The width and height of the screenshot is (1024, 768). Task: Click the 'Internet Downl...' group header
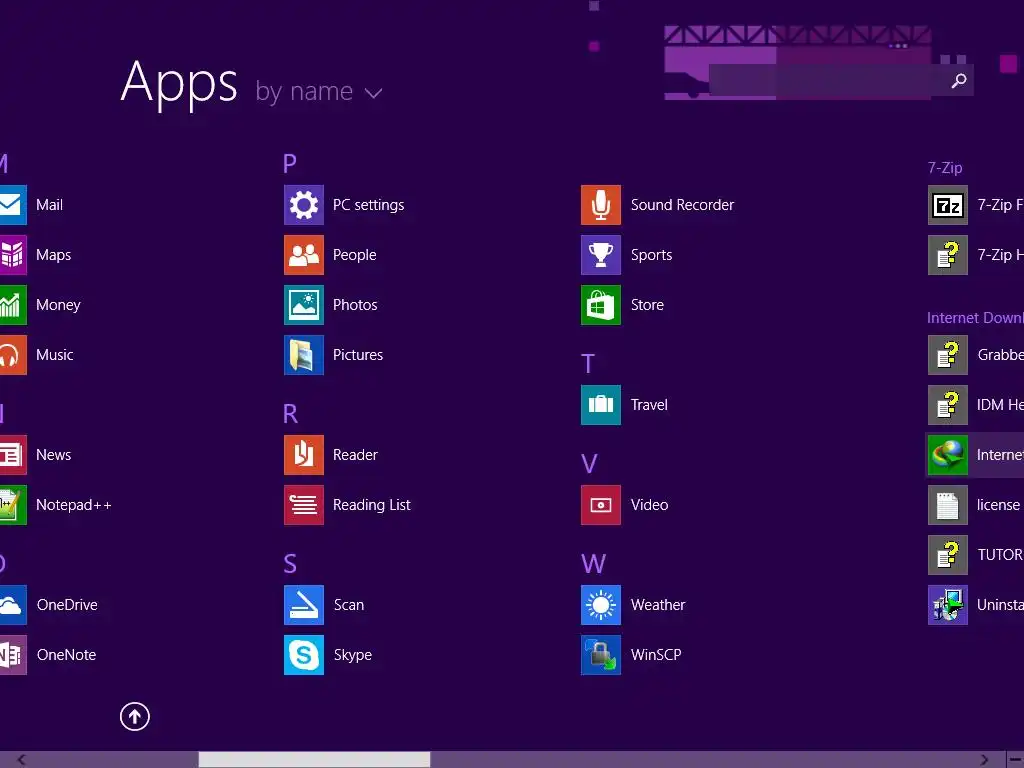point(976,318)
